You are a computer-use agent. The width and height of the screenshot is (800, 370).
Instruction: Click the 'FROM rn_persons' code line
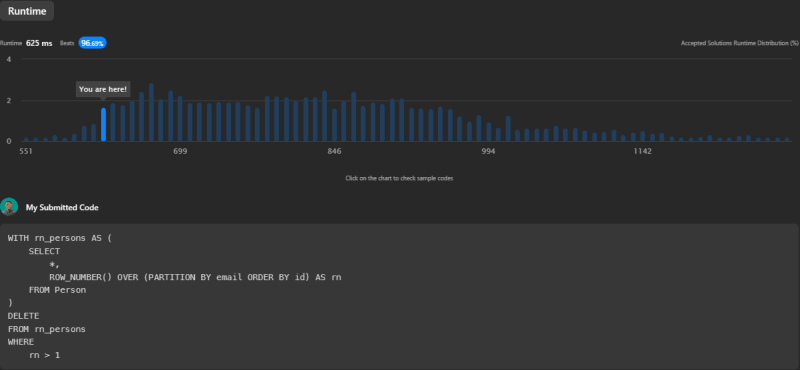coord(46,329)
